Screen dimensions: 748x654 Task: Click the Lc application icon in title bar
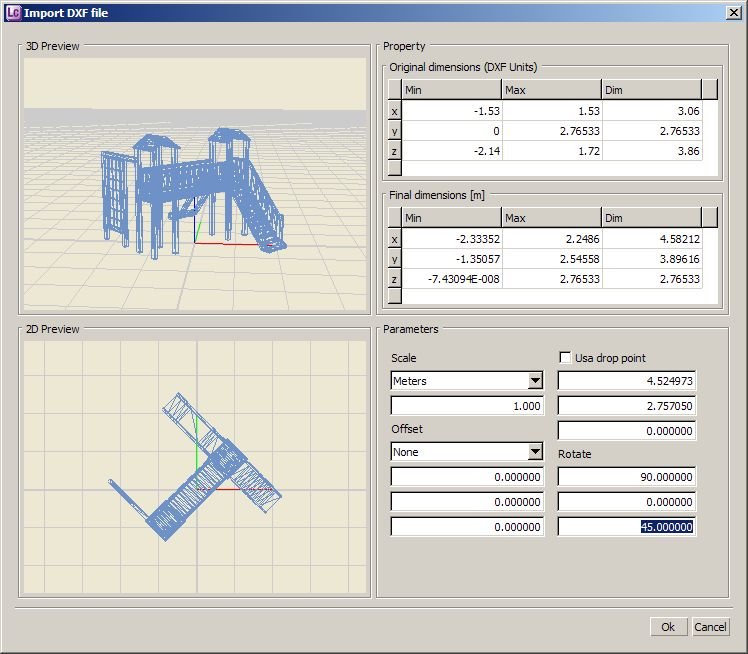tap(13, 12)
